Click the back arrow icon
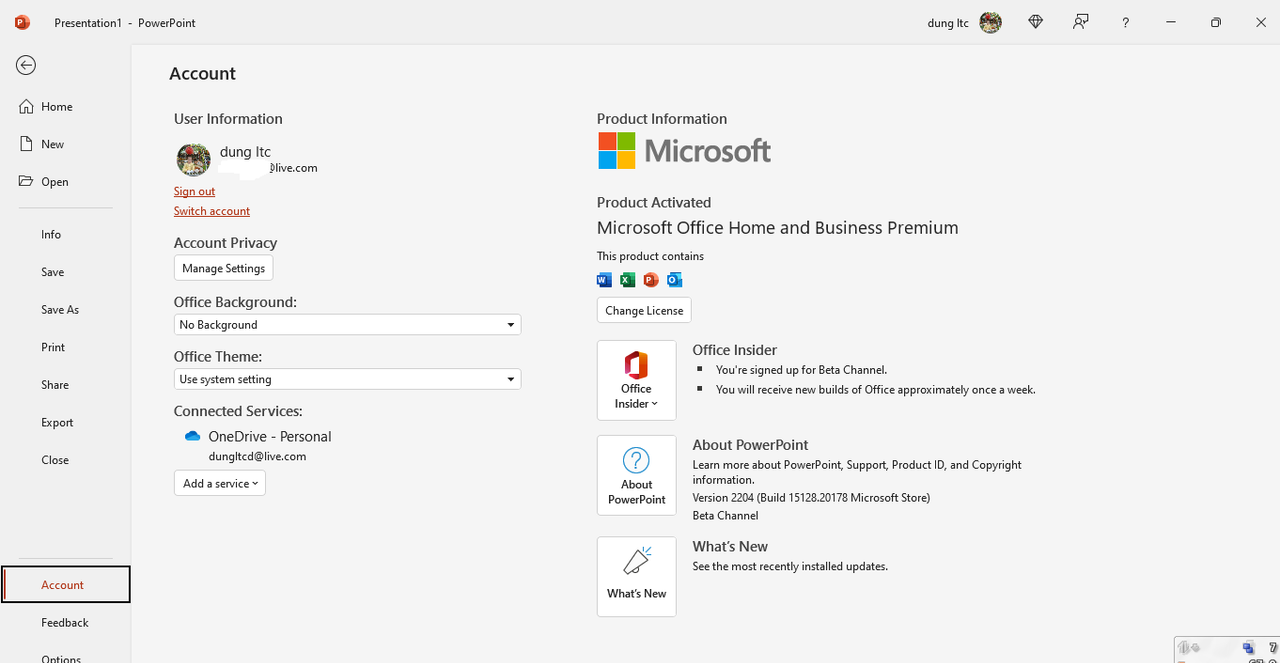The height and width of the screenshot is (663, 1280). [x=26, y=65]
